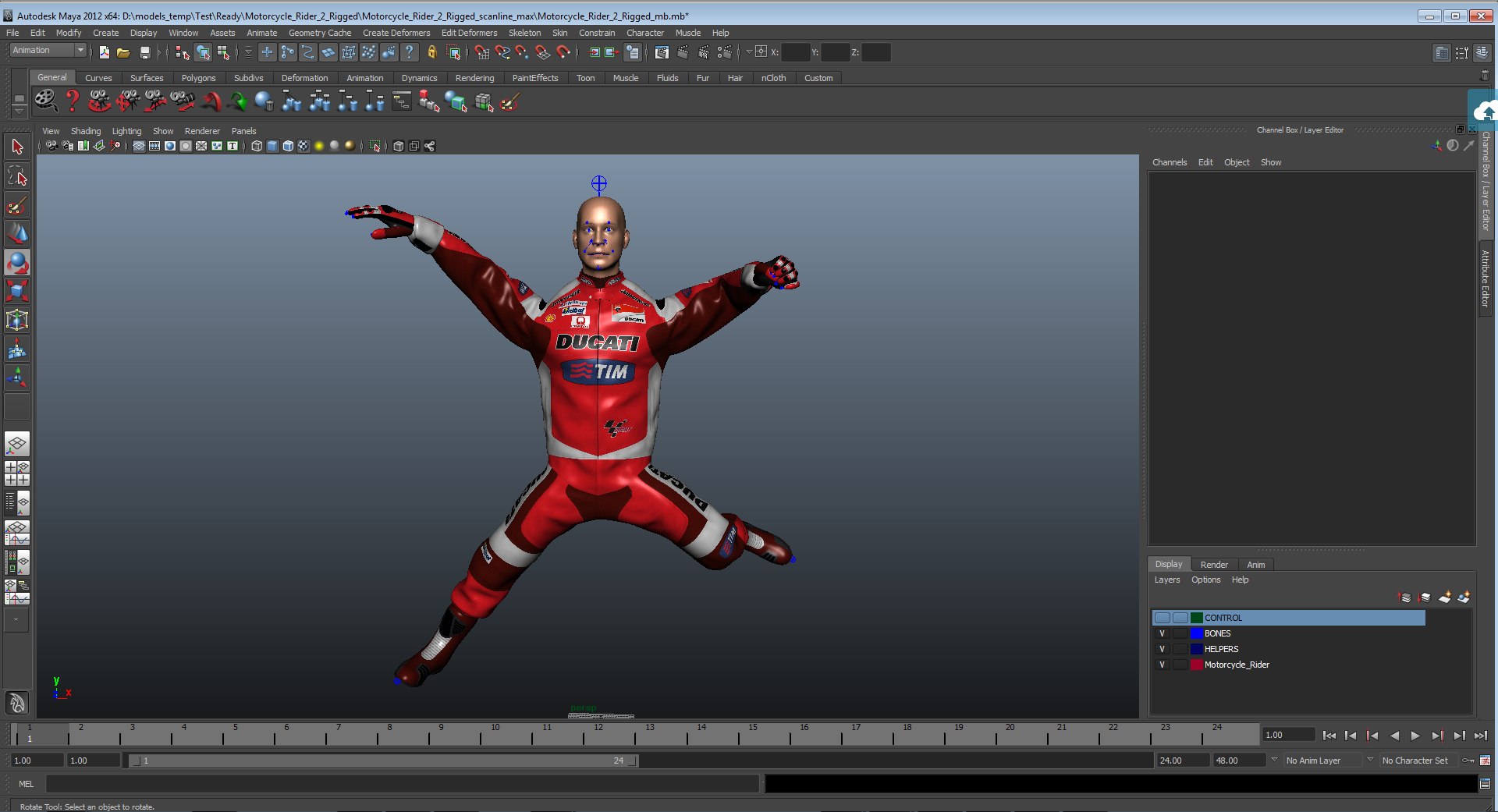Open the viewport Shading menu
Screen dimensions: 1498x812
pos(86,131)
